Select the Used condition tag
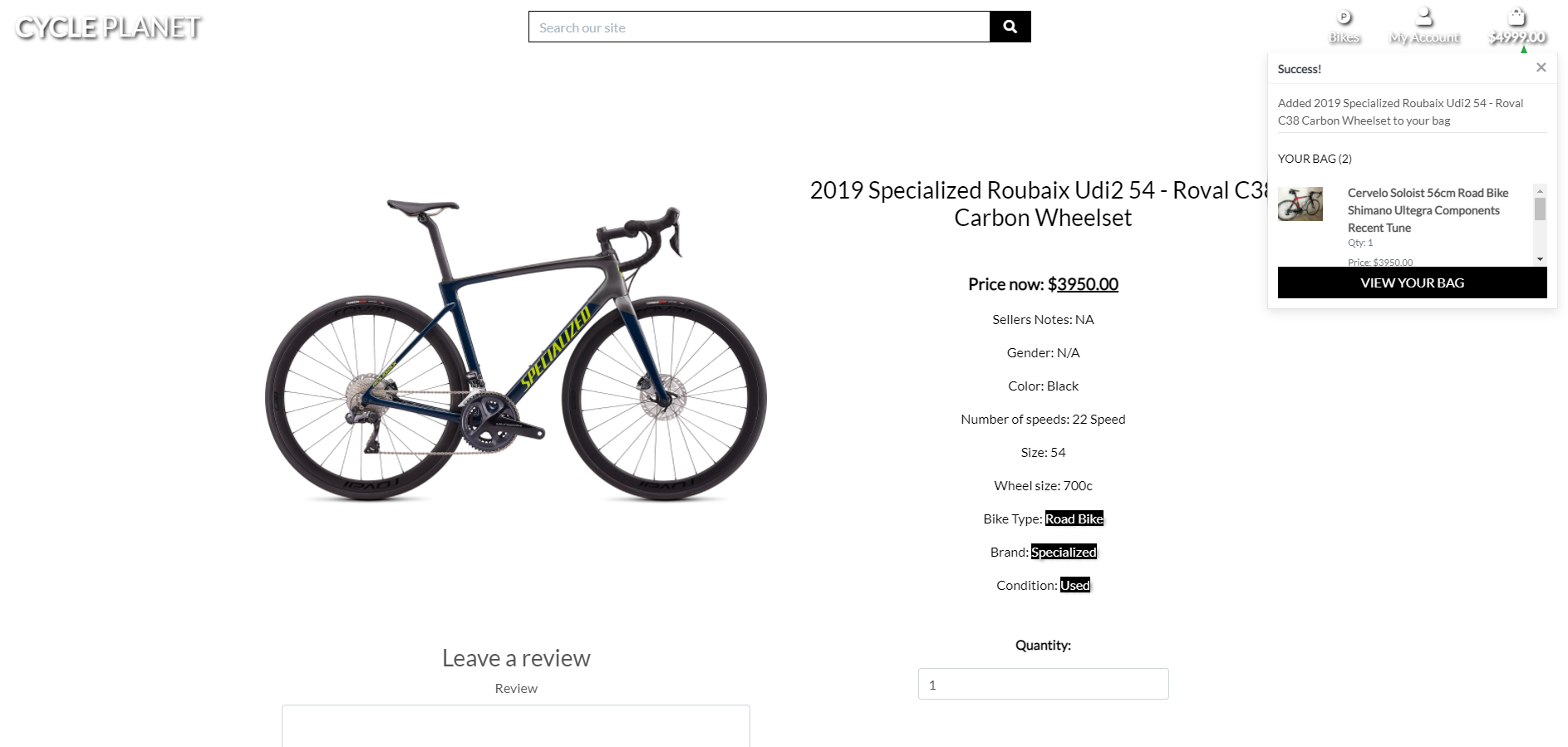Viewport: 1568px width, 747px height. pos(1074,585)
